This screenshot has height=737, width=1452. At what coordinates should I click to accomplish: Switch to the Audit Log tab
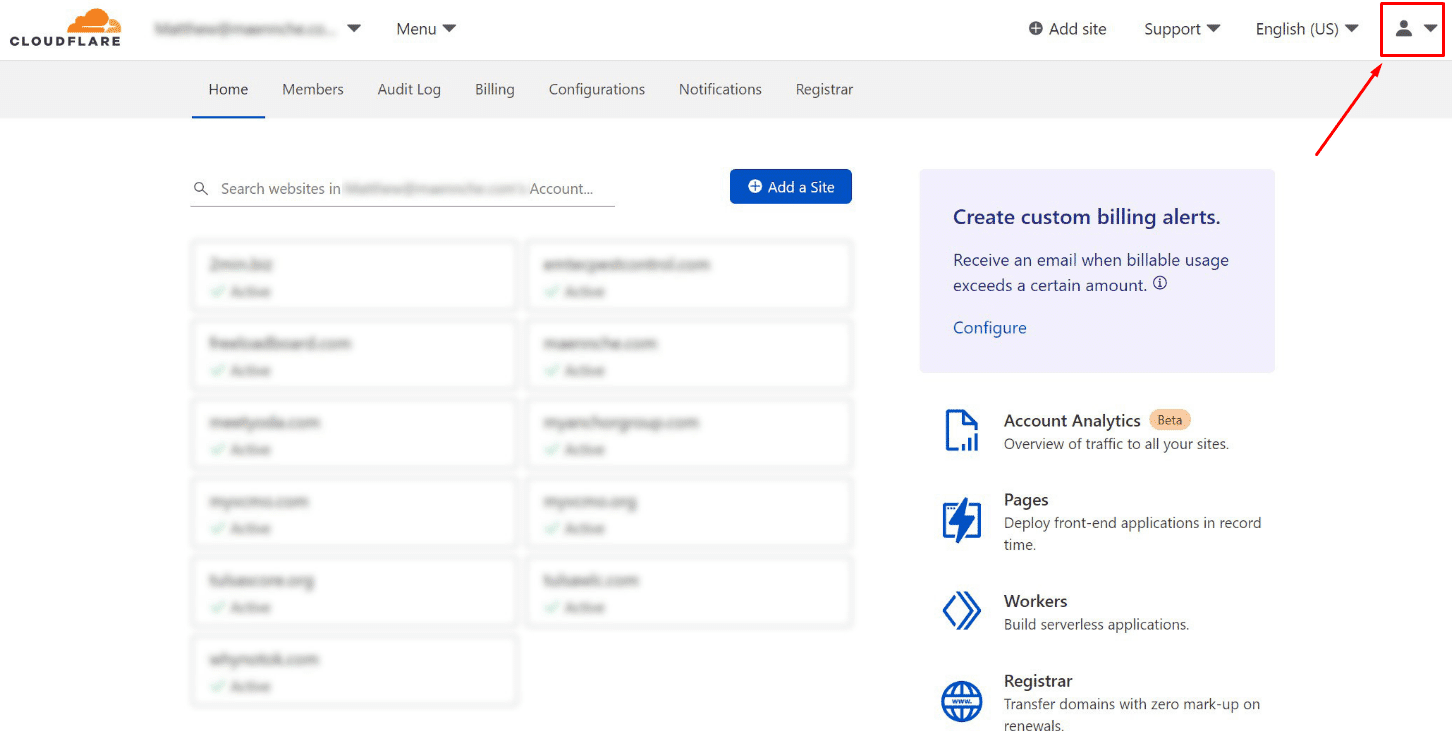409,89
